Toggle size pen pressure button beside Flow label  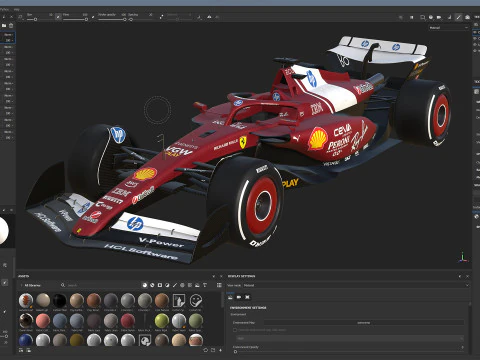(x=58, y=17)
